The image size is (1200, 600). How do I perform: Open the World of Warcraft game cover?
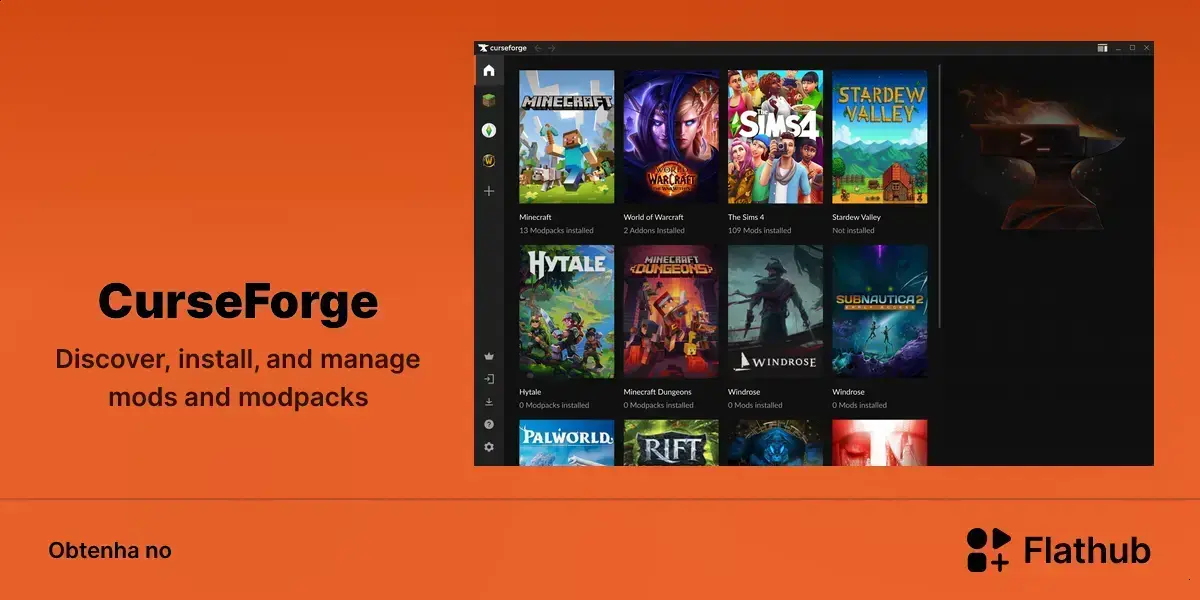[671, 137]
